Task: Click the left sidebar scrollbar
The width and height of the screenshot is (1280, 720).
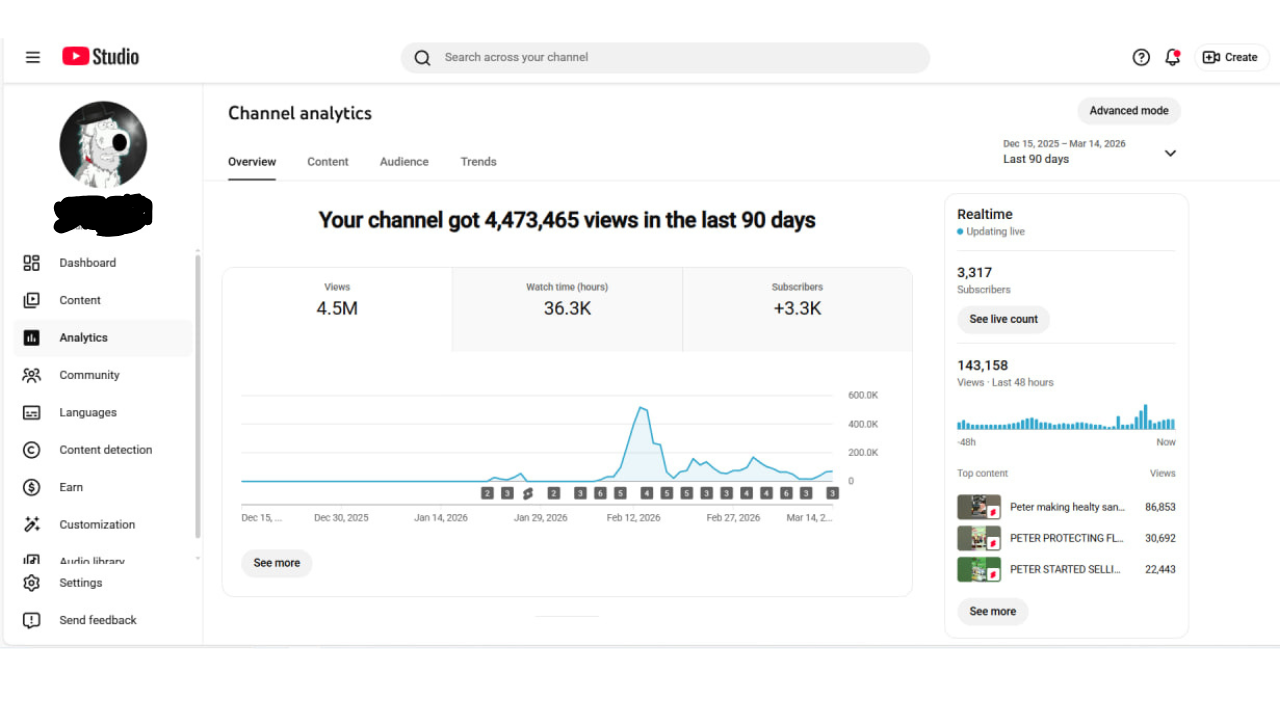Action: [x=197, y=400]
